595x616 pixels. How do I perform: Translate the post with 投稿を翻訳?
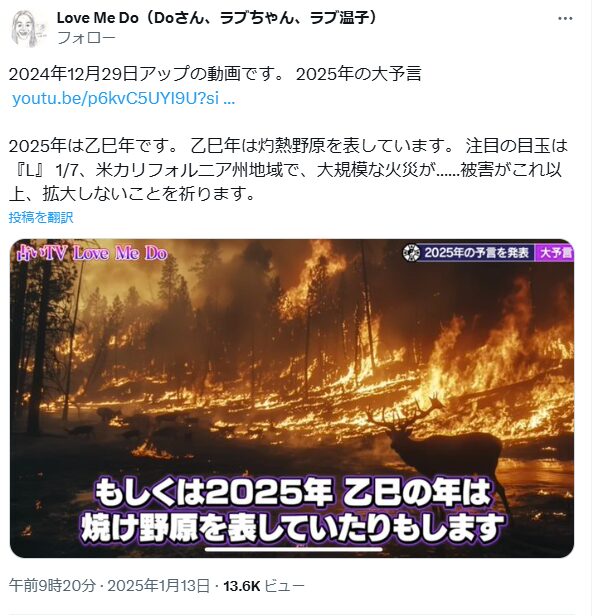tap(41, 217)
